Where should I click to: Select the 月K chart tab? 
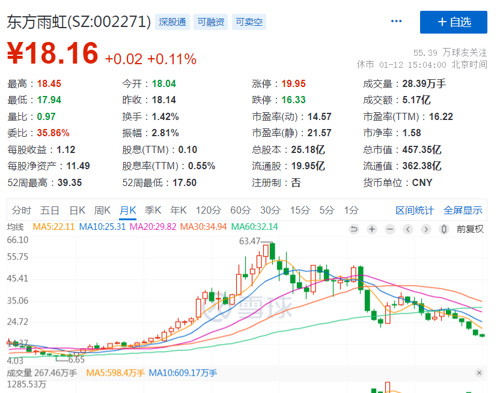(128, 210)
